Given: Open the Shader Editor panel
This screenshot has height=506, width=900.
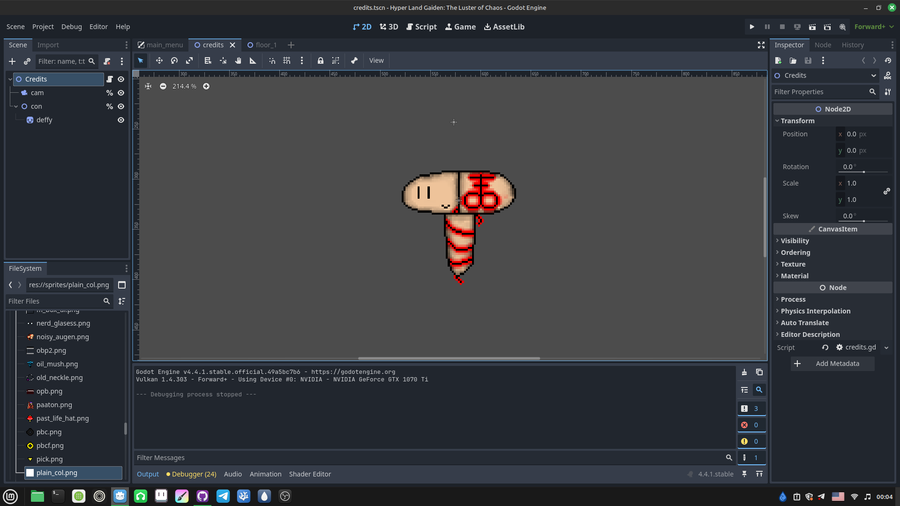Looking at the screenshot, I should [x=310, y=474].
